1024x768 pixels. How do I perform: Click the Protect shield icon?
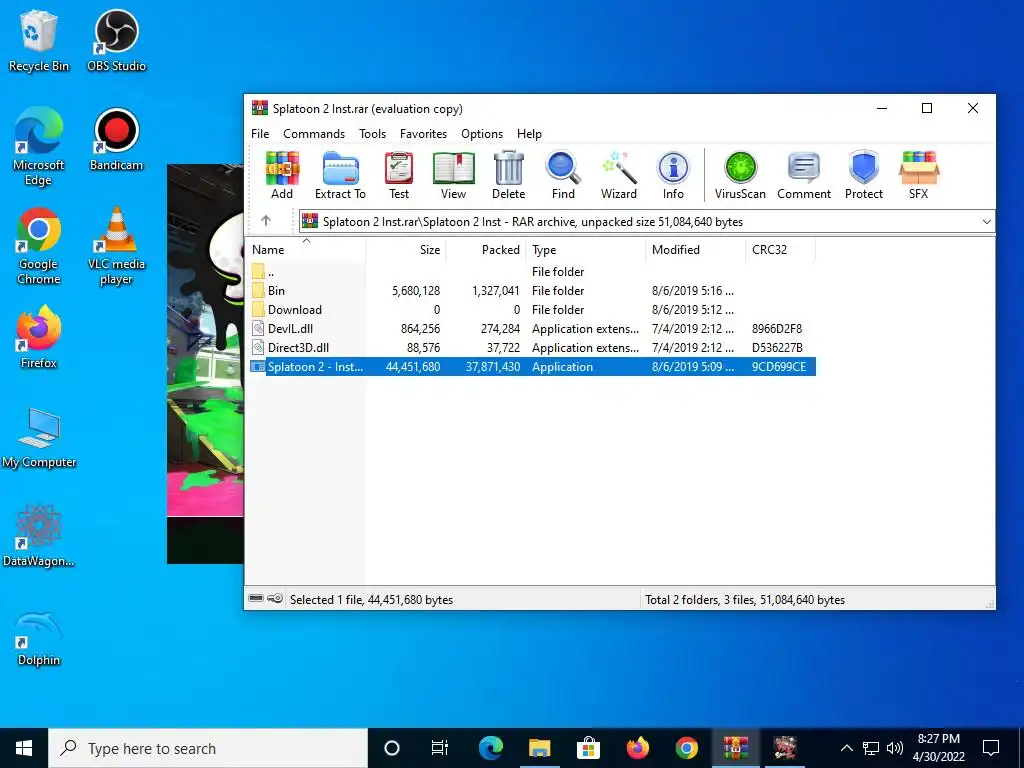click(x=864, y=175)
